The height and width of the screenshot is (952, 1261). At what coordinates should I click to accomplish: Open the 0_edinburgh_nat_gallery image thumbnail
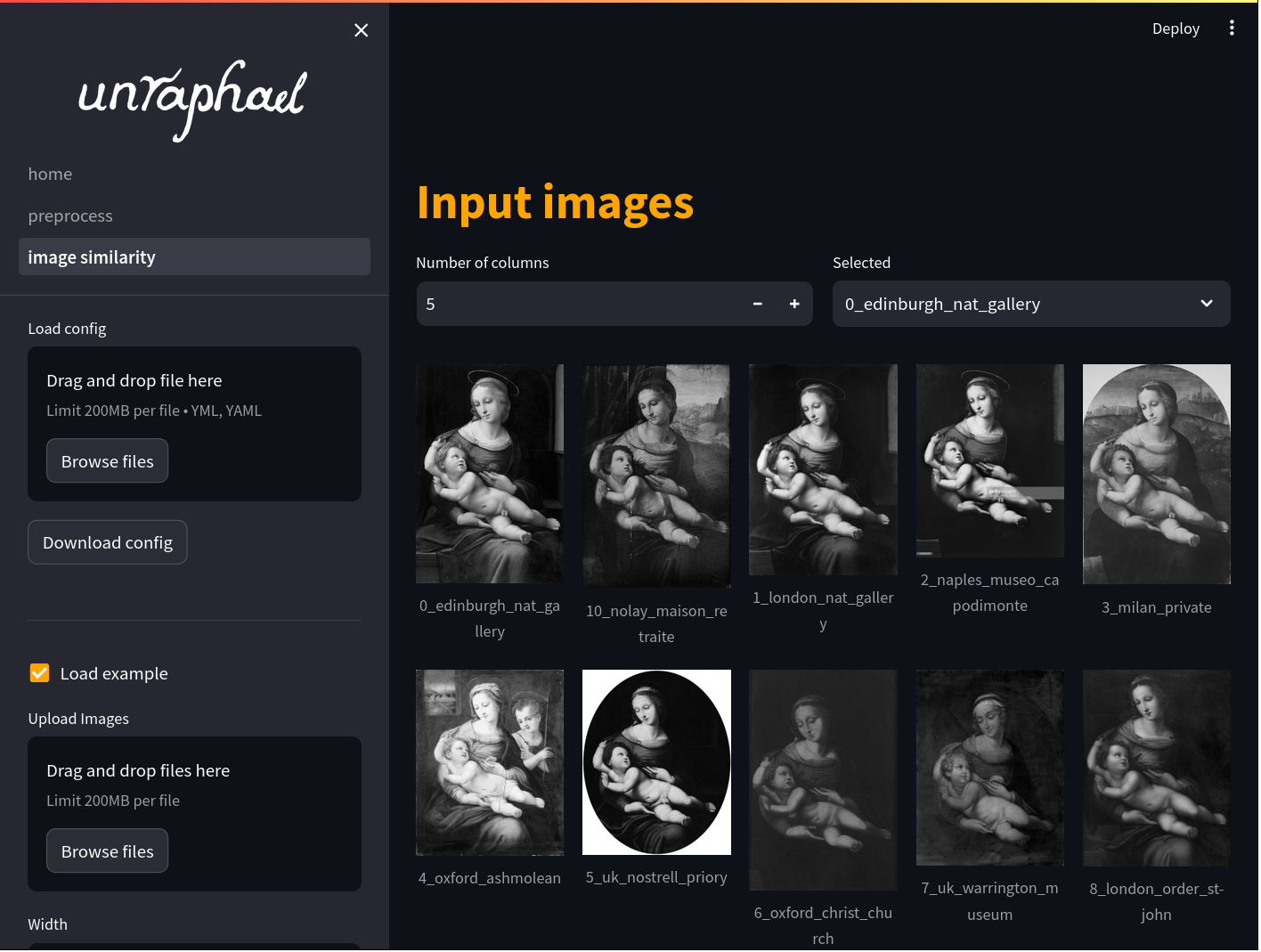pos(491,475)
